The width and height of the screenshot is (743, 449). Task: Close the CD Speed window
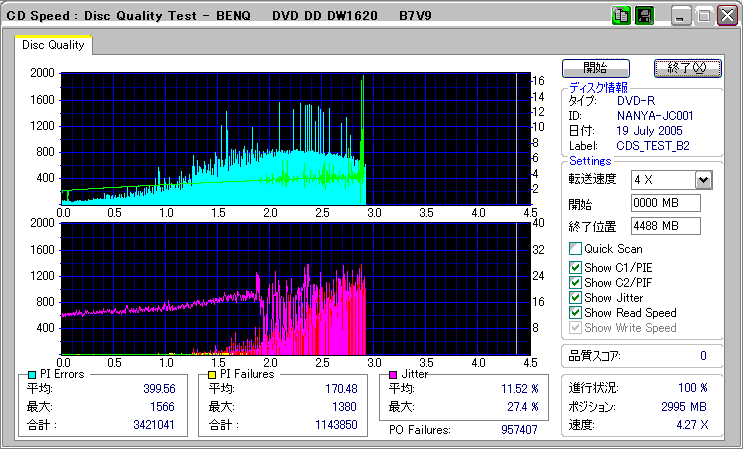click(727, 16)
